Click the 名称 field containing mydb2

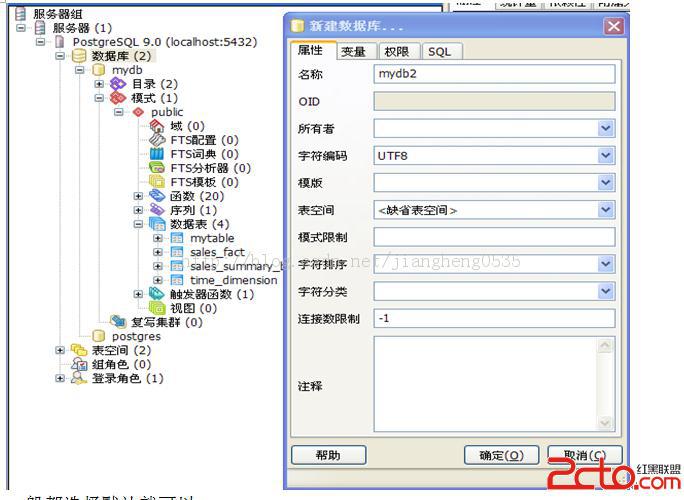[x=494, y=74]
